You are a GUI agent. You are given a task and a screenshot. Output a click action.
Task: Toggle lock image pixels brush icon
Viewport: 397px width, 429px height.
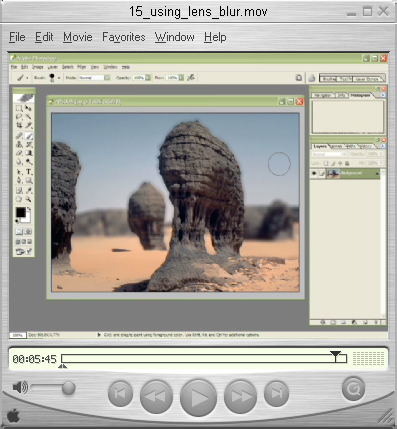tap(333, 163)
